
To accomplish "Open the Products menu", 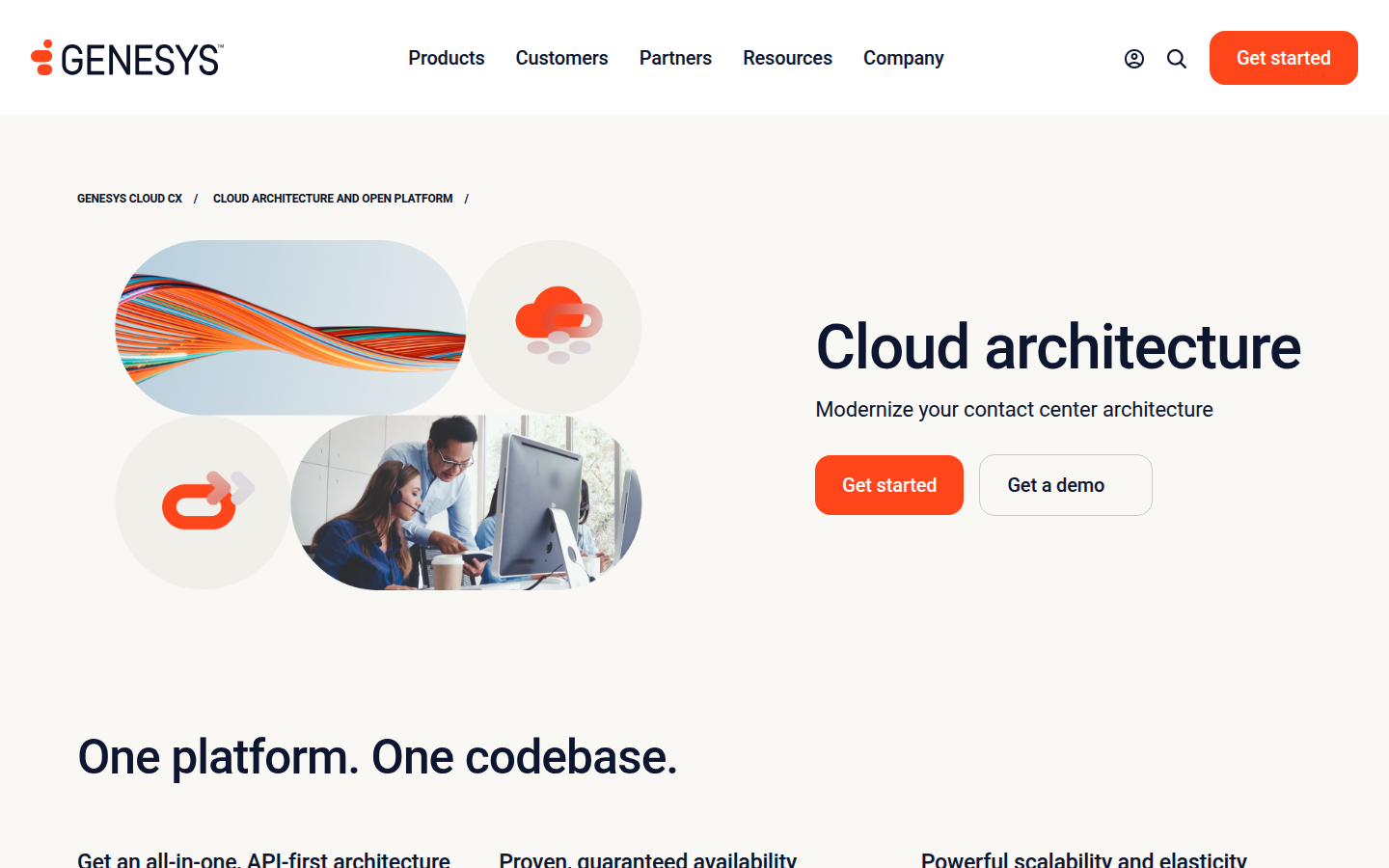I will (x=447, y=58).
